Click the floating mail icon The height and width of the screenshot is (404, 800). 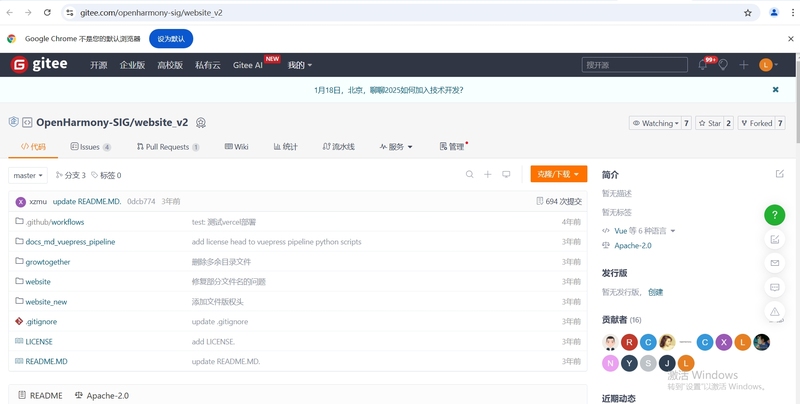(x=774, y=263)
